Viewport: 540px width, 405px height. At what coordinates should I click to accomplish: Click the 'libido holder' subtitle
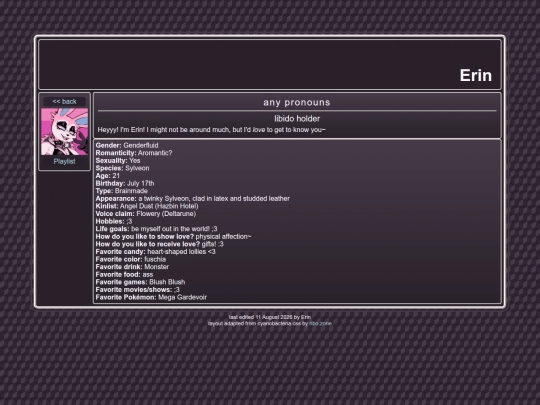click(297, 119)
